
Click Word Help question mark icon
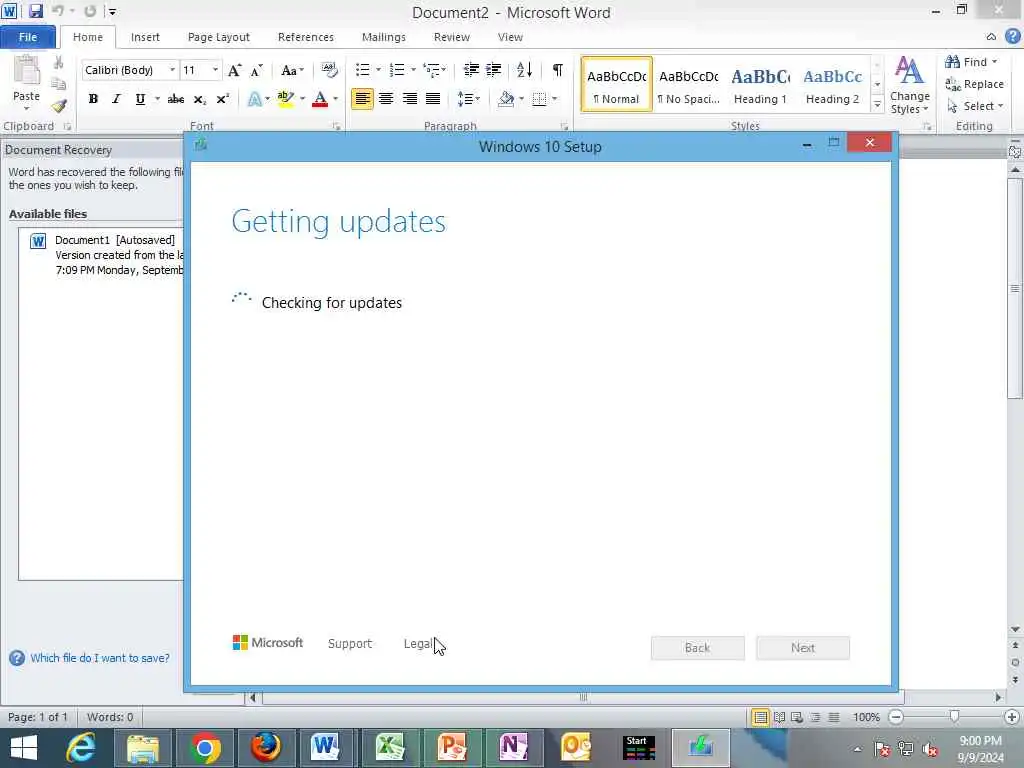pos(1013,37)
